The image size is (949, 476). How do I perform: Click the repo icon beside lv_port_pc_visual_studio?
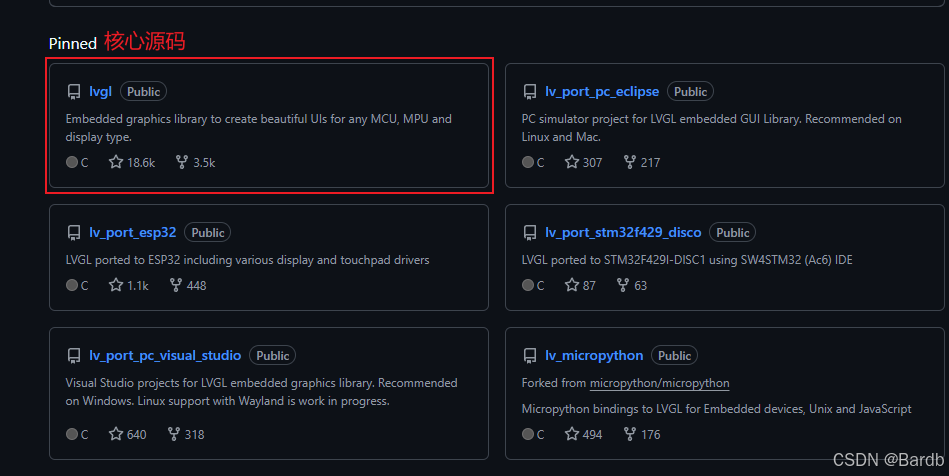pyautogui.click(x=74, y=356)
